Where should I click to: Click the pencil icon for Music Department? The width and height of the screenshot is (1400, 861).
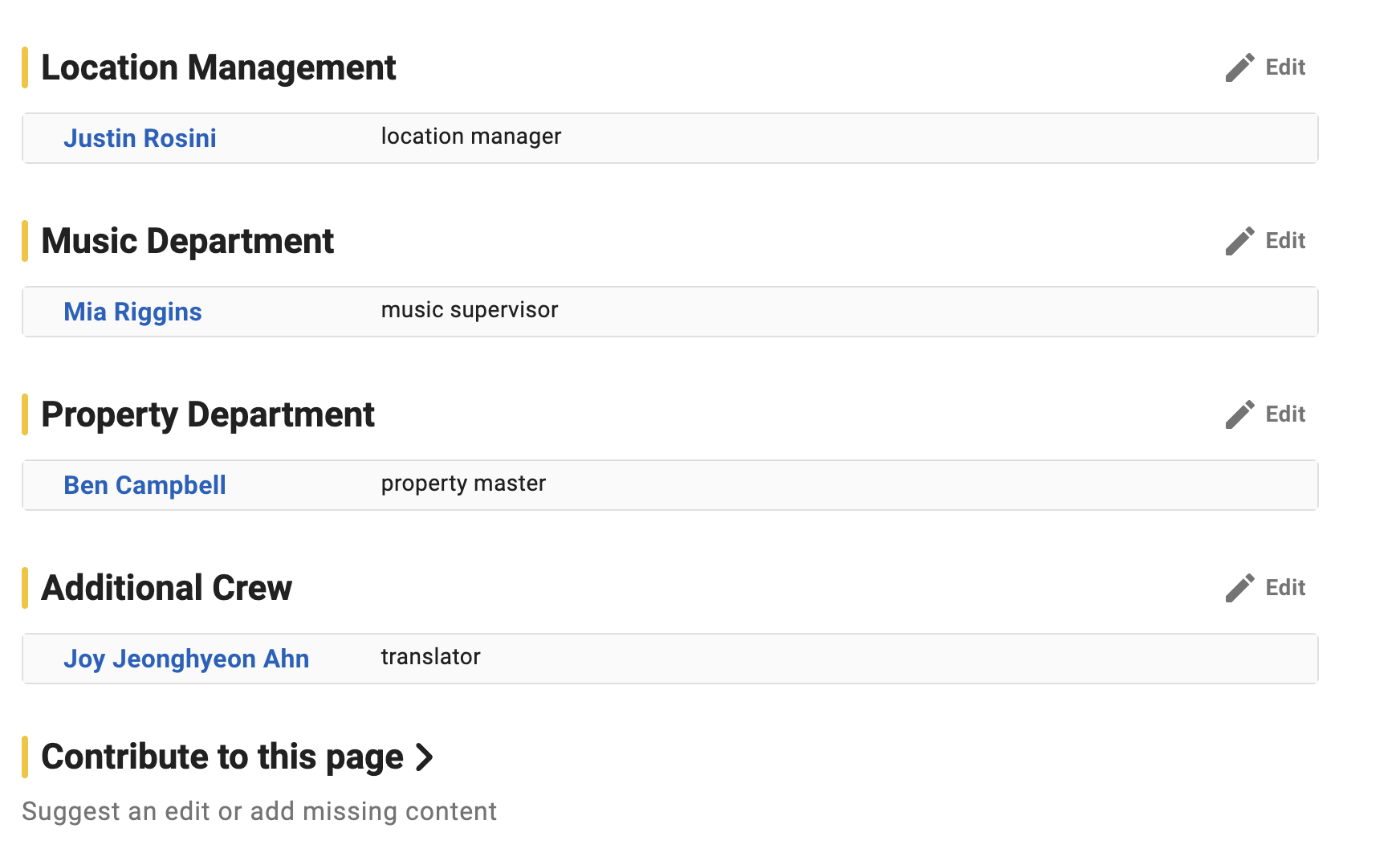[x=1239, y=241]
